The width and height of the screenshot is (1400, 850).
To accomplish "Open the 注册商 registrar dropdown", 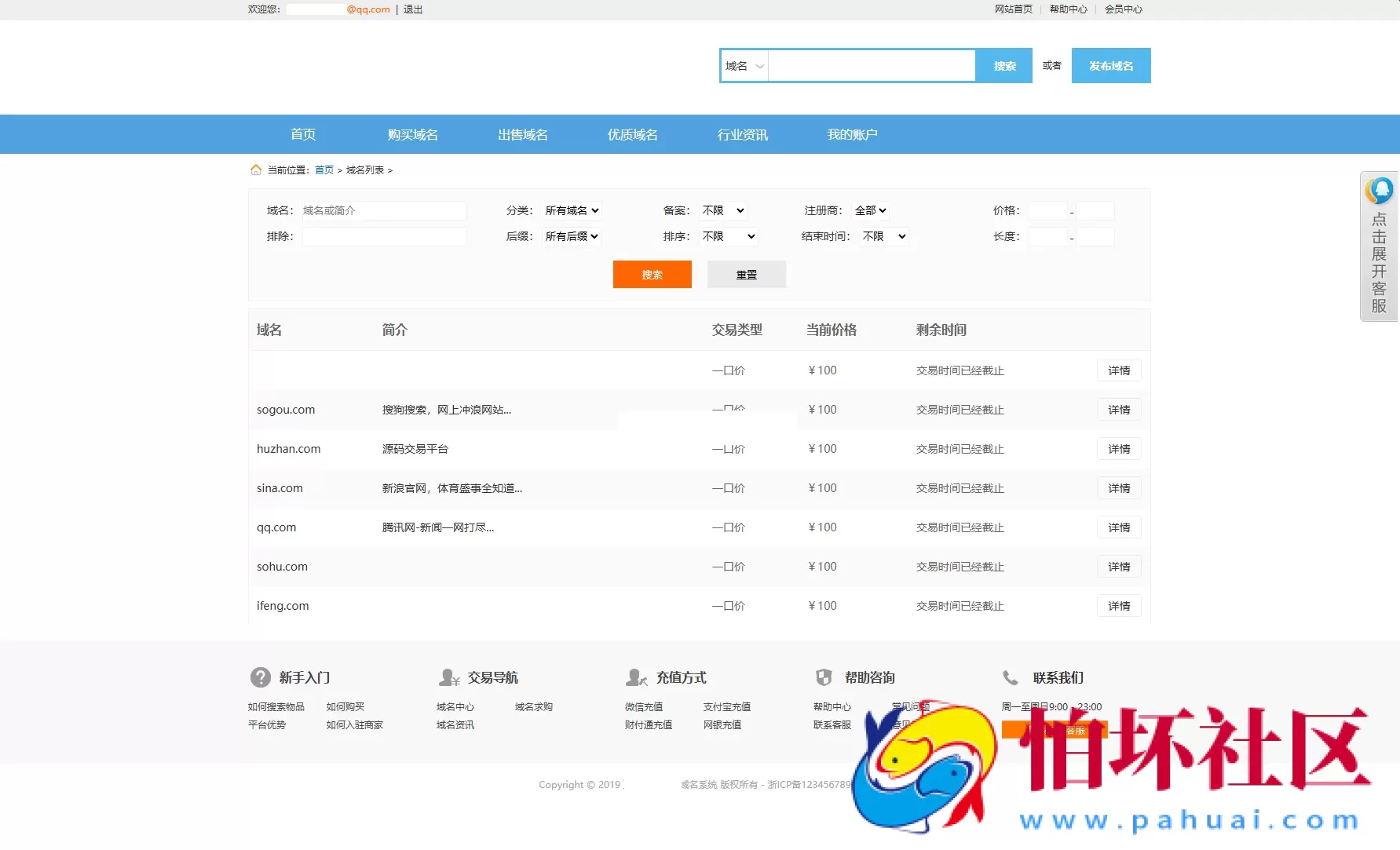I will 870,210.
